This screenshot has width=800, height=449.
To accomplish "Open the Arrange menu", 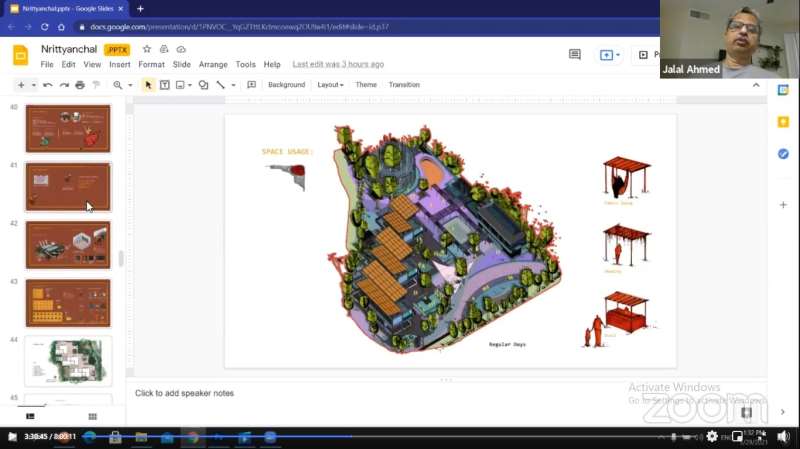I will pos(213,64).
